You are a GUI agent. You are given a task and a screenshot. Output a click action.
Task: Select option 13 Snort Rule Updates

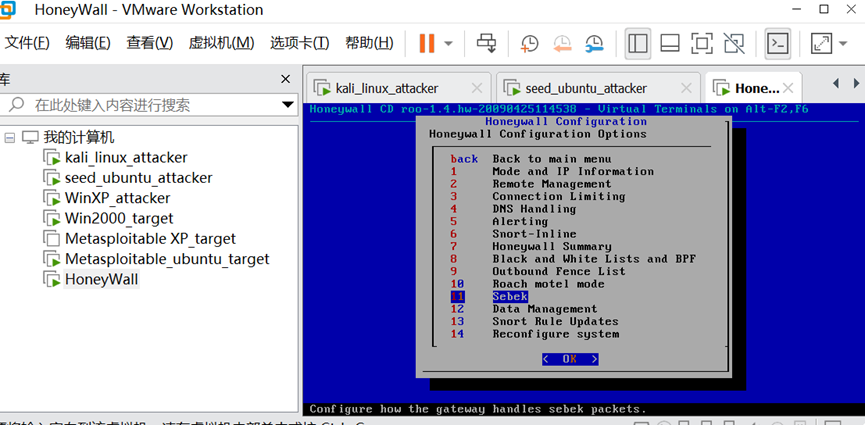(x=534, y=321)
